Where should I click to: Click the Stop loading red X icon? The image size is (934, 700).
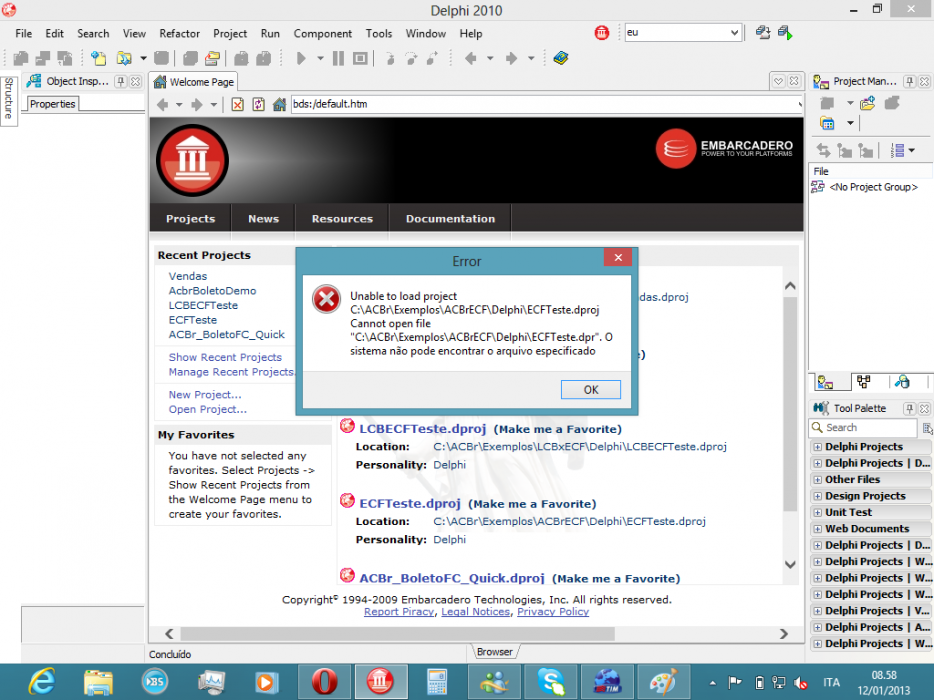tap(237, 105)
